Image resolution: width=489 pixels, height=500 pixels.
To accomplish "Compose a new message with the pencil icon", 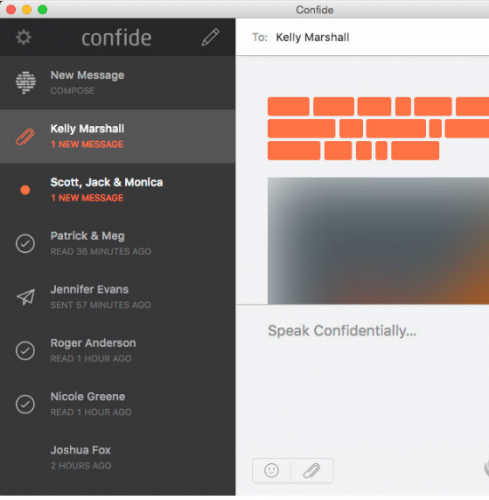I will [210, 37].
